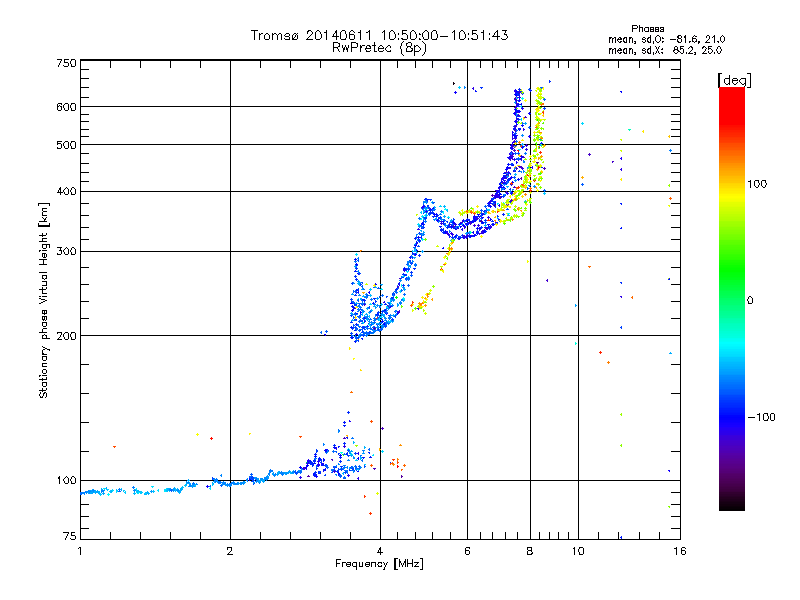
Task: Click the x-axis '10' tick label
Action: [578, 551]
